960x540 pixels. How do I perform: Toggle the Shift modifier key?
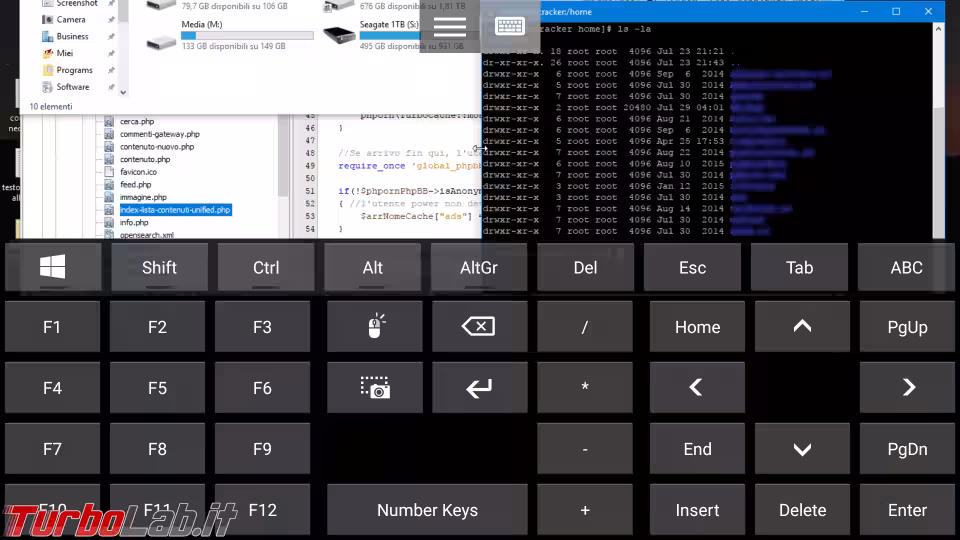point(159,267)
